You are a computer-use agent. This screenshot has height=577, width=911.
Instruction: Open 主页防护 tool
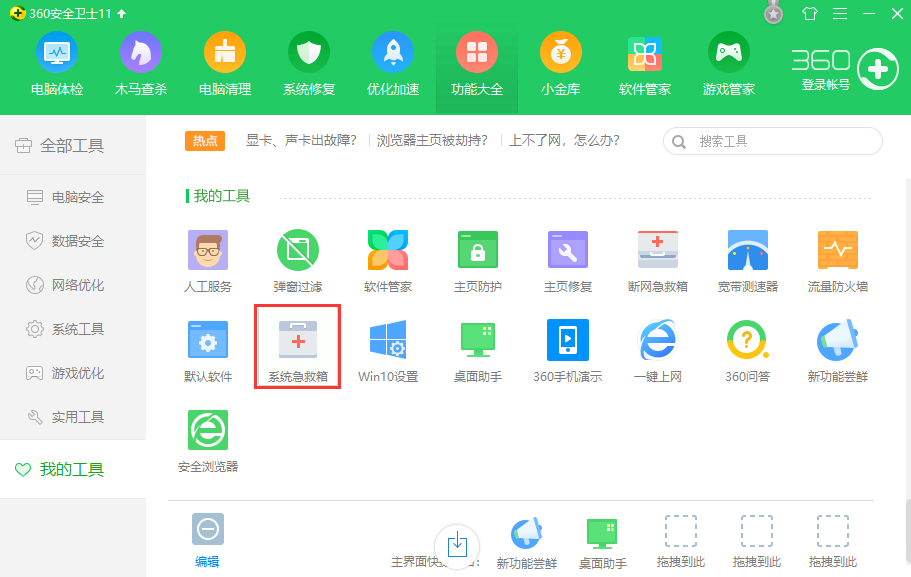coord(478,261)
